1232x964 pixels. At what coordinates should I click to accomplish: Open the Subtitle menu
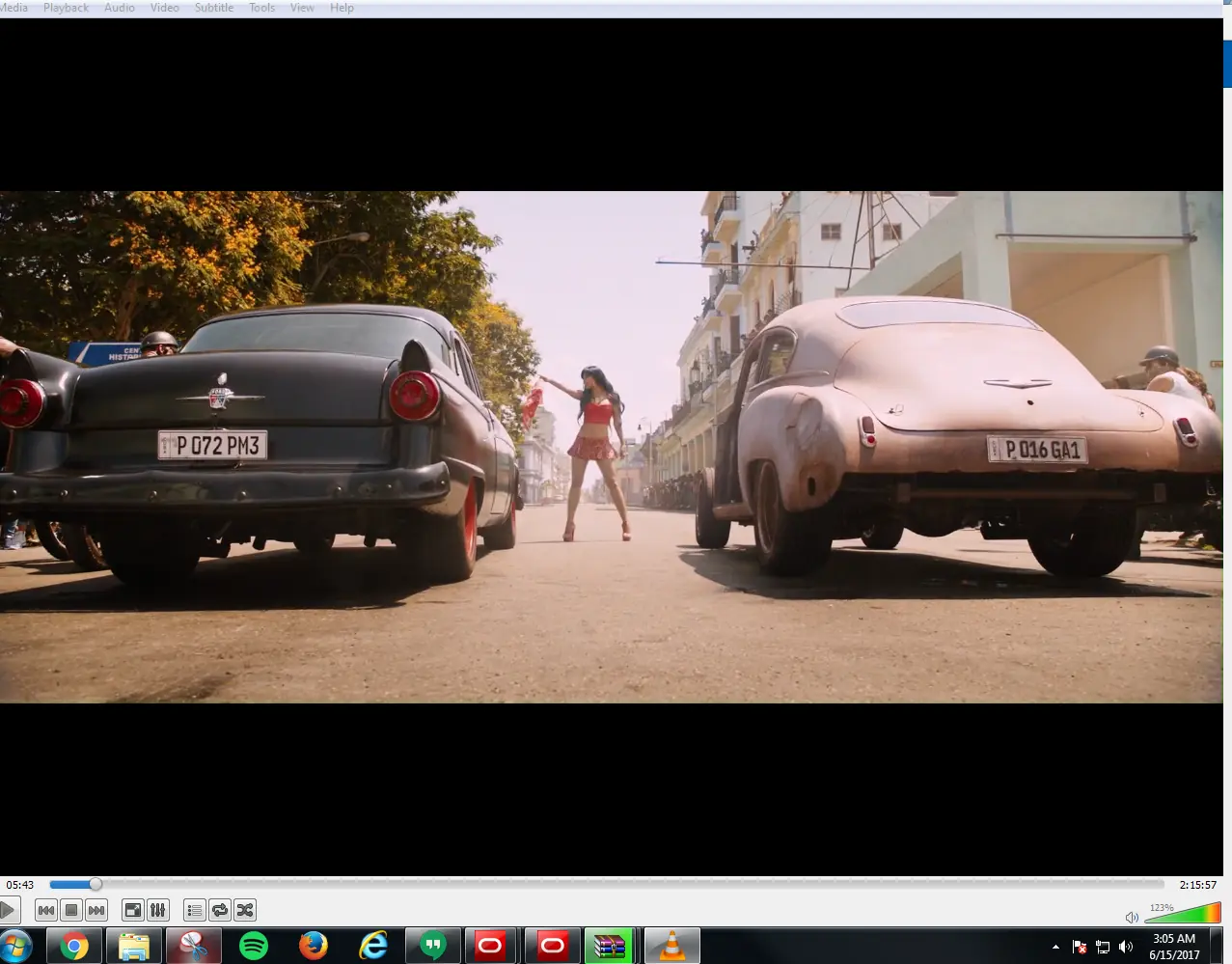214,8
